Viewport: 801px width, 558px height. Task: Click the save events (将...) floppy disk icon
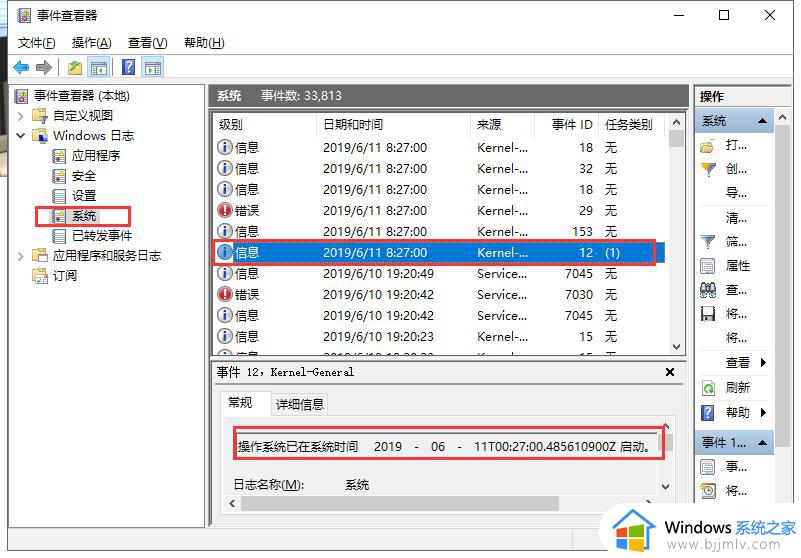click(x=708, y=314)
